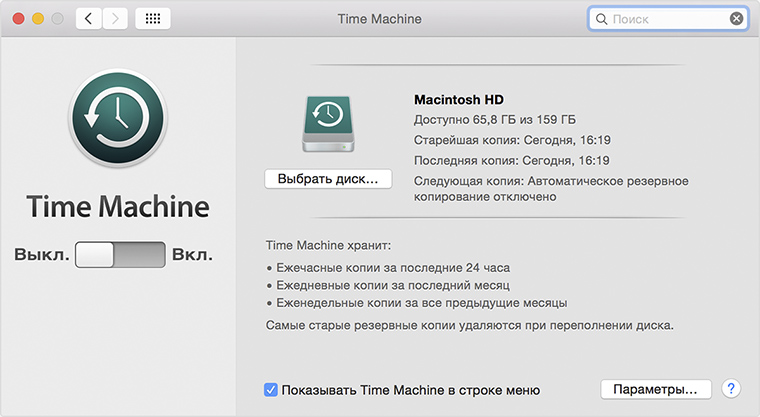Click the magnifying glass search icon
Viewport: 760px width, 417px height.
601,19
